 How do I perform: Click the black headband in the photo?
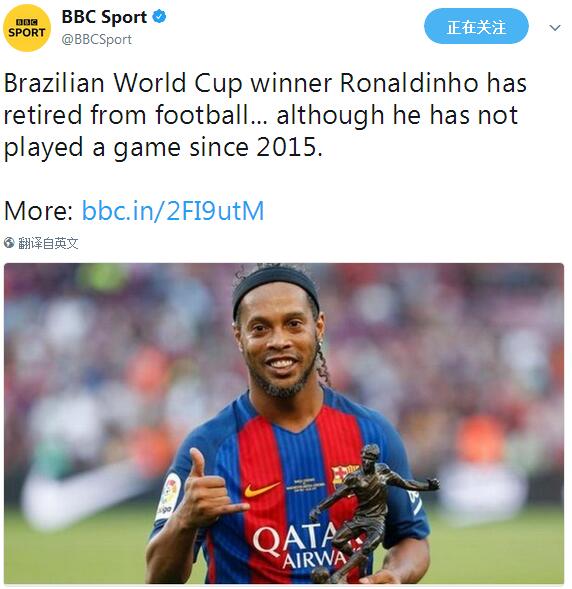275,286
